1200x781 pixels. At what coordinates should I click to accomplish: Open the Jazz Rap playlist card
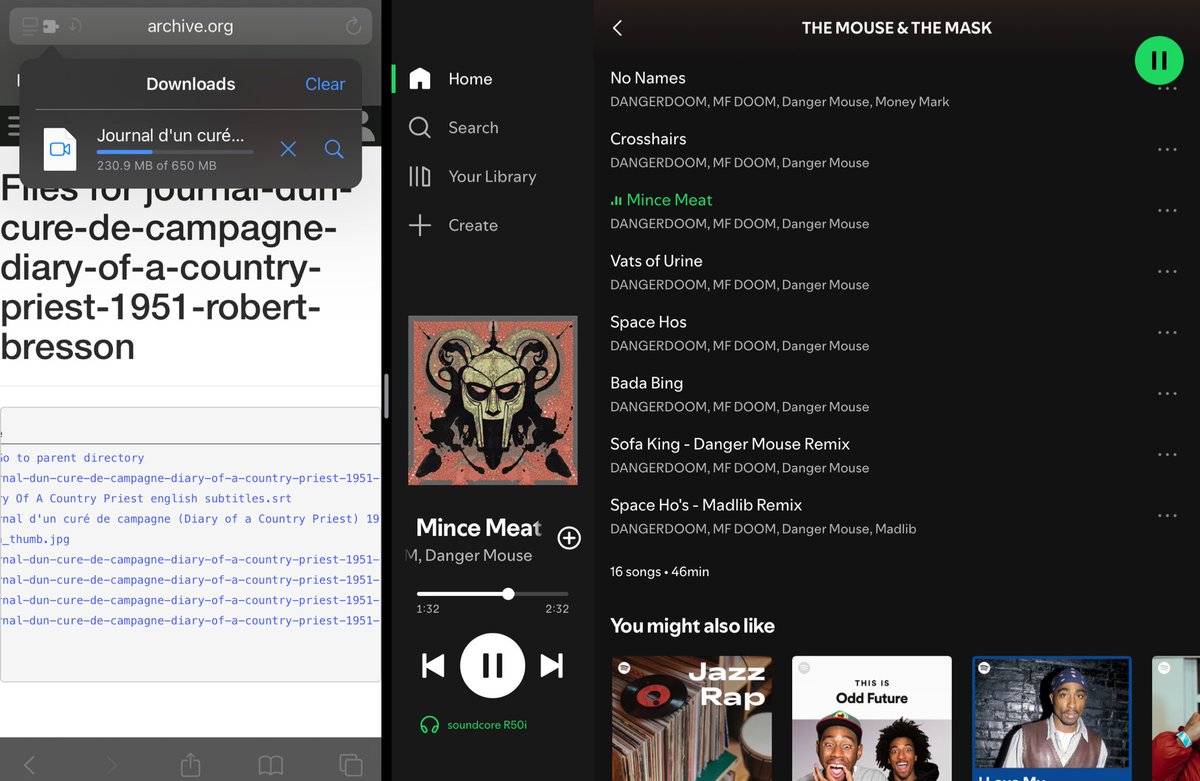pyautogui.click(x=691, y=718)
